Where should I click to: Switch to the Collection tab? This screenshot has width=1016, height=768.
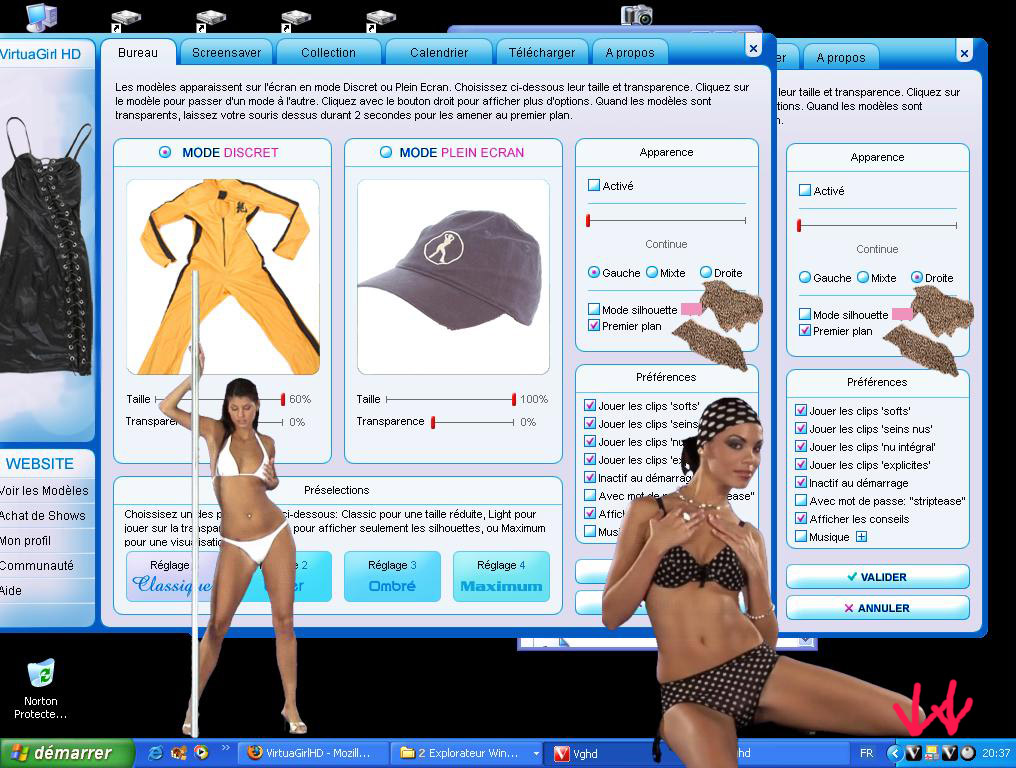329,52
